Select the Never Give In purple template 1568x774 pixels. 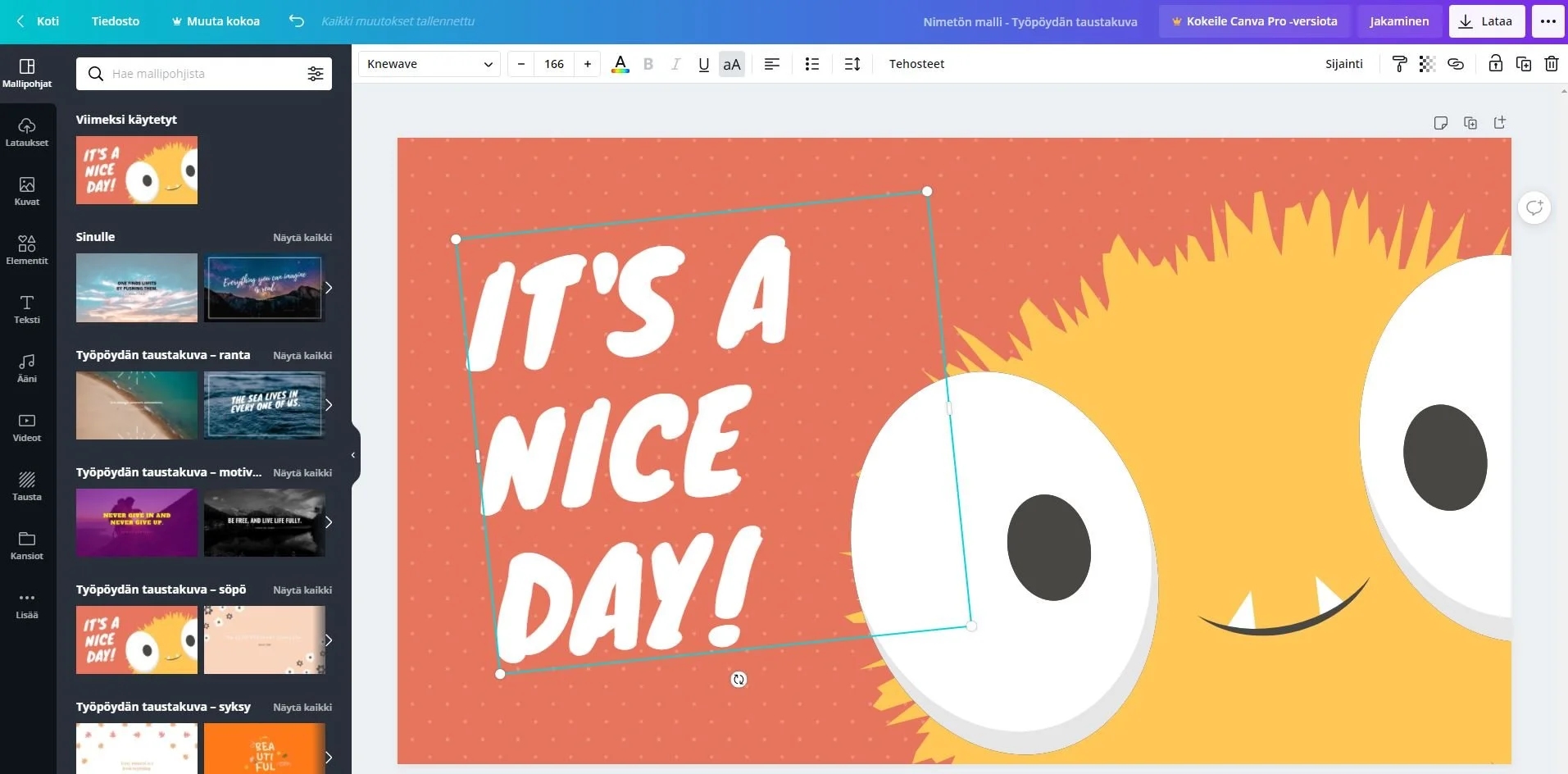click(x=137, y=522)
